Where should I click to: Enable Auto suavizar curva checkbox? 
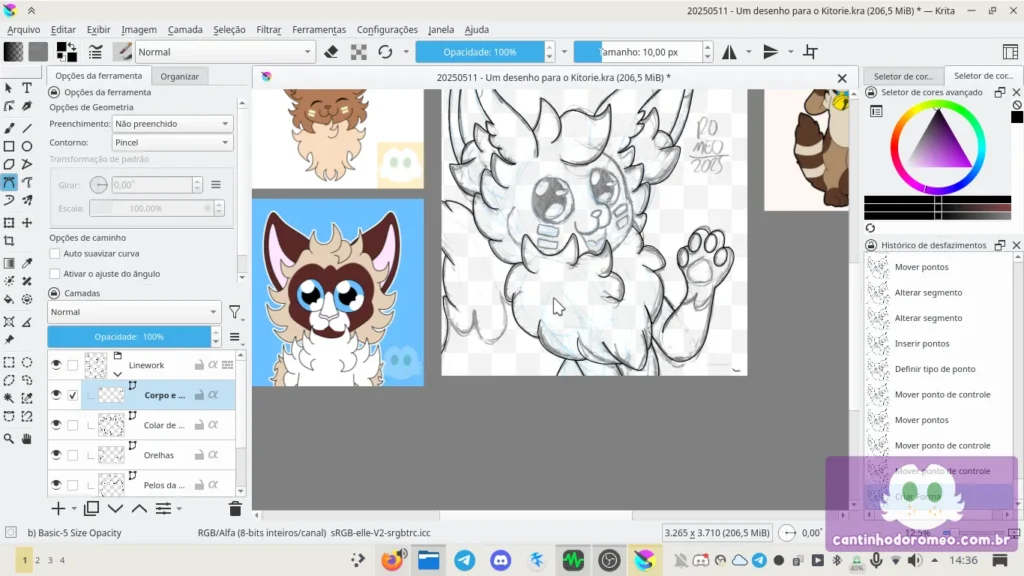55,253
